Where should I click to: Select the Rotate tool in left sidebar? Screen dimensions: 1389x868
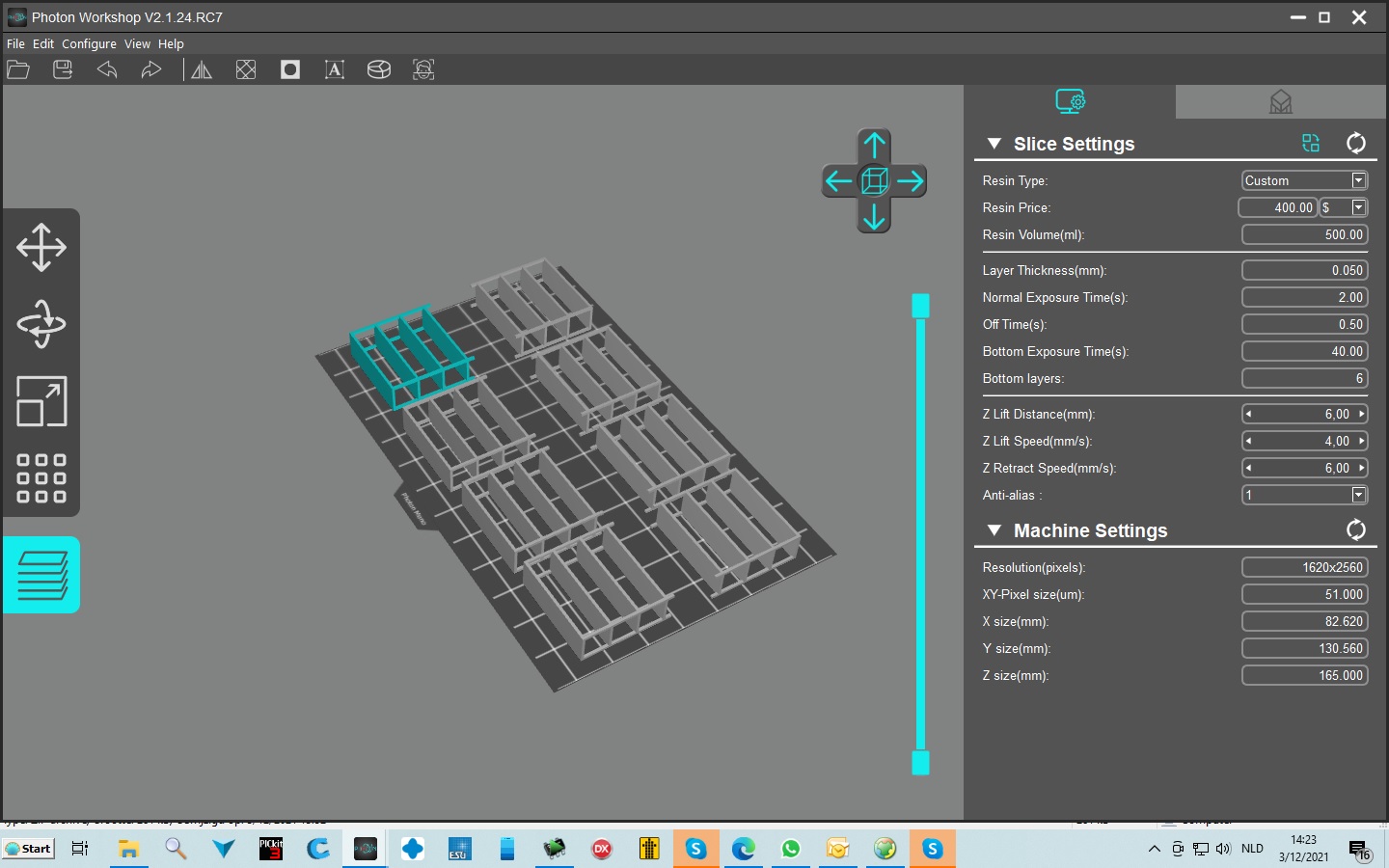click(x=41, y=324)
